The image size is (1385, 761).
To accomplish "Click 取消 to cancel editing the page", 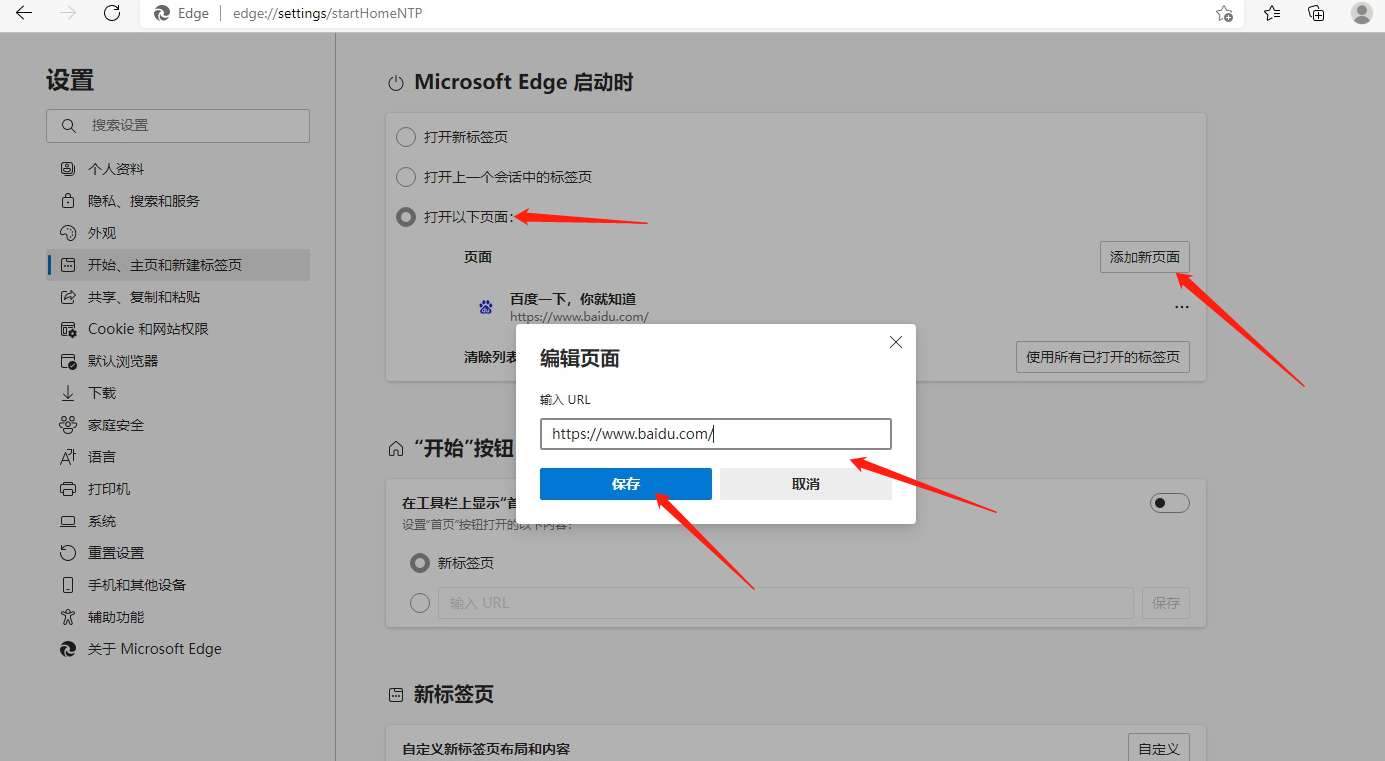I will (x=806, y=484).
